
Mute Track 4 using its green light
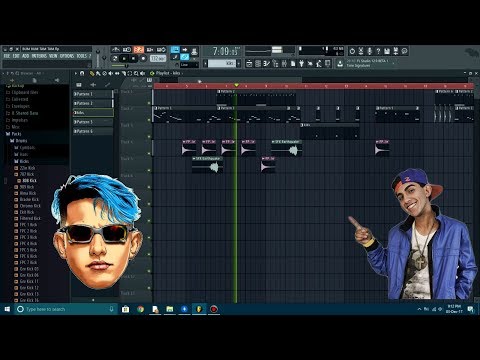(x=149, y=153)
